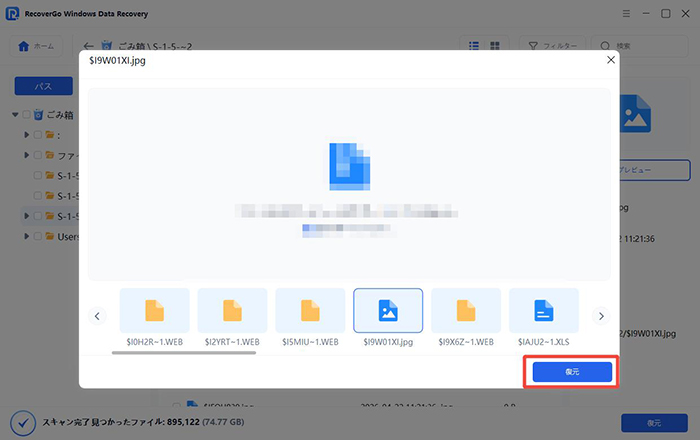Screen dimensions: 700x440
Task: Tick the ':' folder checkbox
Action: (x=38, y=135)
